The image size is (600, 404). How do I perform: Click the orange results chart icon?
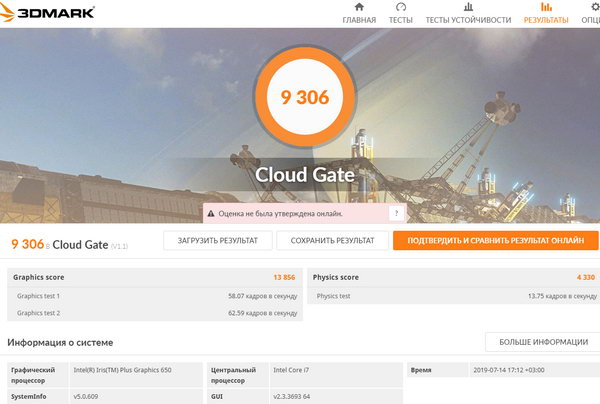tap(546, 7)
